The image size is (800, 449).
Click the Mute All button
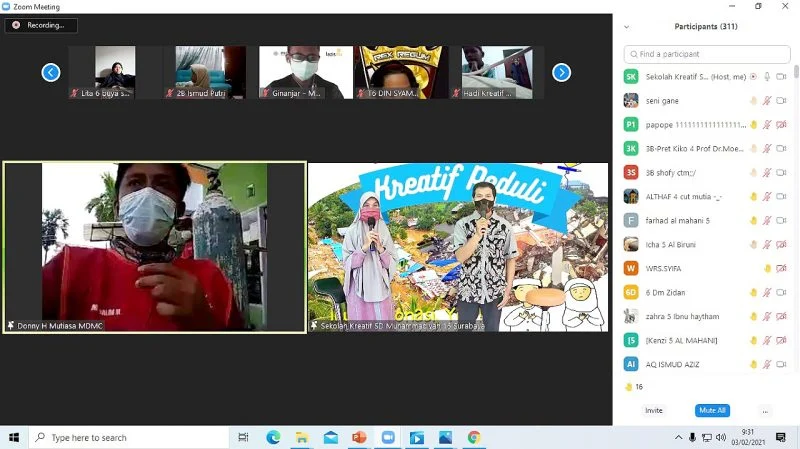711,410
